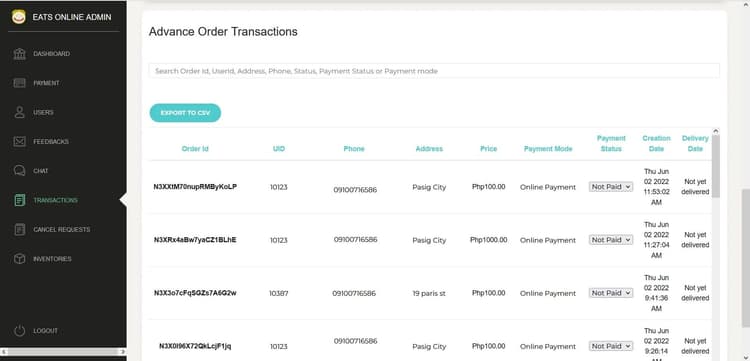750x361 pixels.
Task: Click the Address column header
Action: pos(429,149)
